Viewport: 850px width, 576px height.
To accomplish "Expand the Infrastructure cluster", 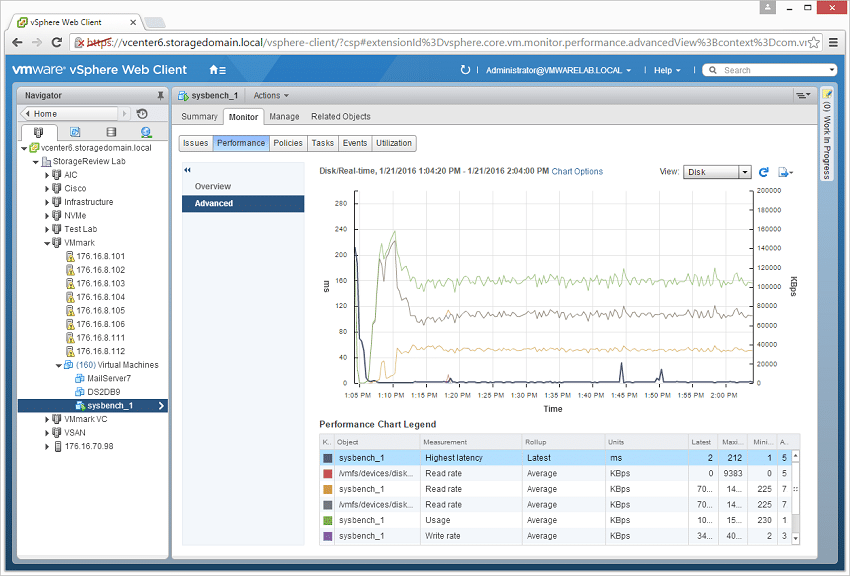I will point(47,202).
